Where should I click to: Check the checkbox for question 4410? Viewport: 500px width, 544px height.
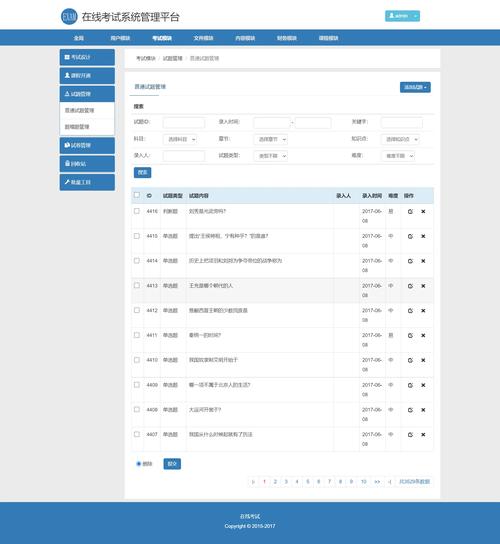(x=137, y=360)
